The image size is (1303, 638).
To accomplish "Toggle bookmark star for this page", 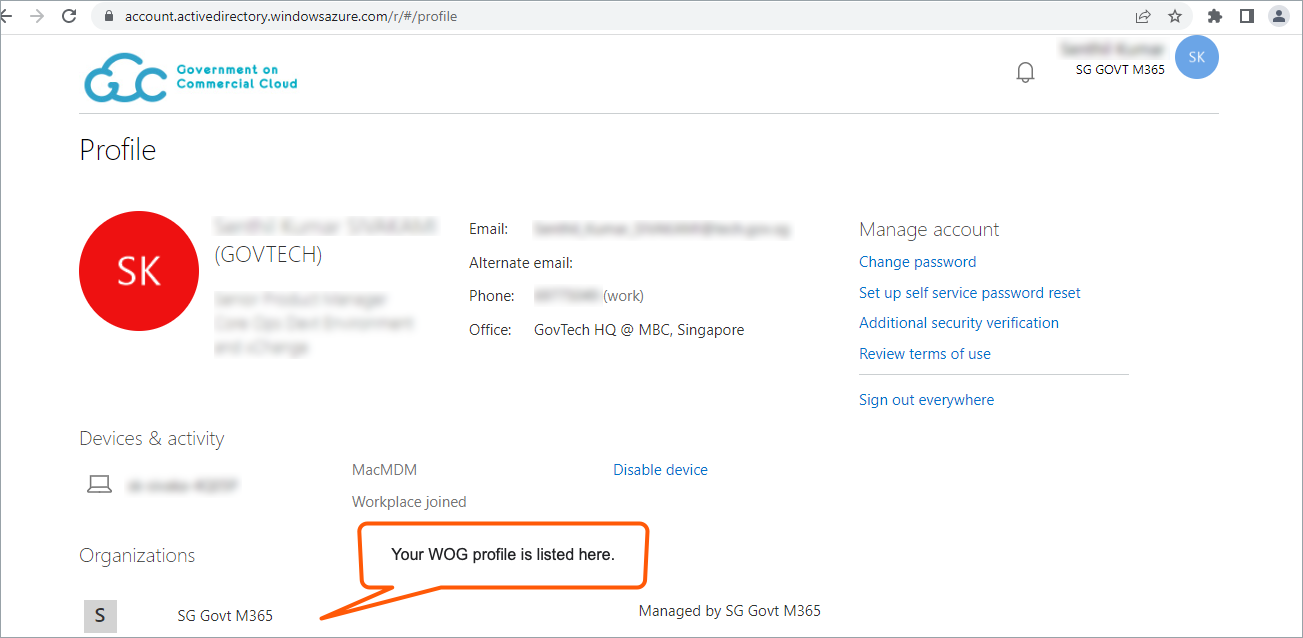I will click(x=1175, y=16).
